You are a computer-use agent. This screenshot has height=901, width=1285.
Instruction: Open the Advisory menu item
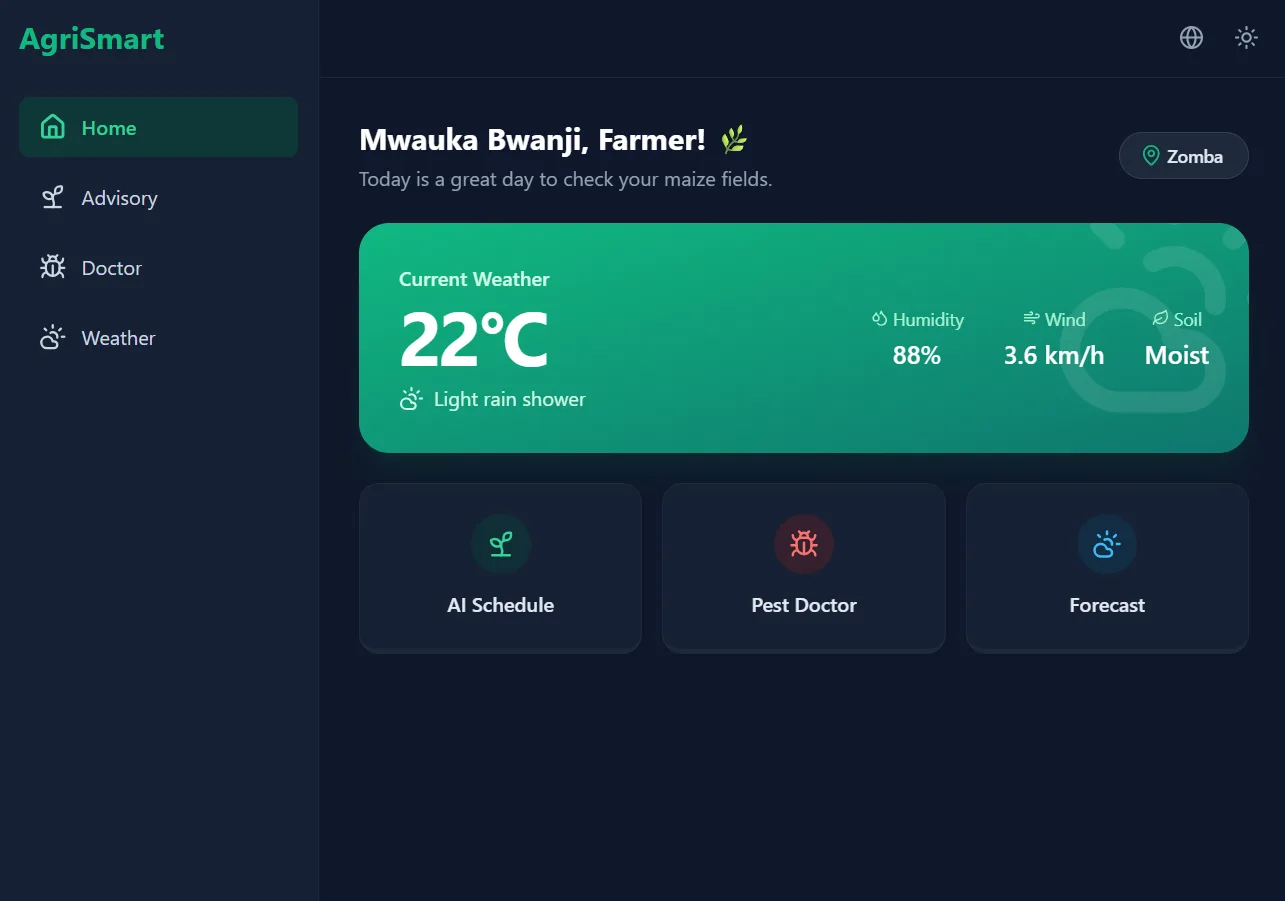(x=158, y=197)
